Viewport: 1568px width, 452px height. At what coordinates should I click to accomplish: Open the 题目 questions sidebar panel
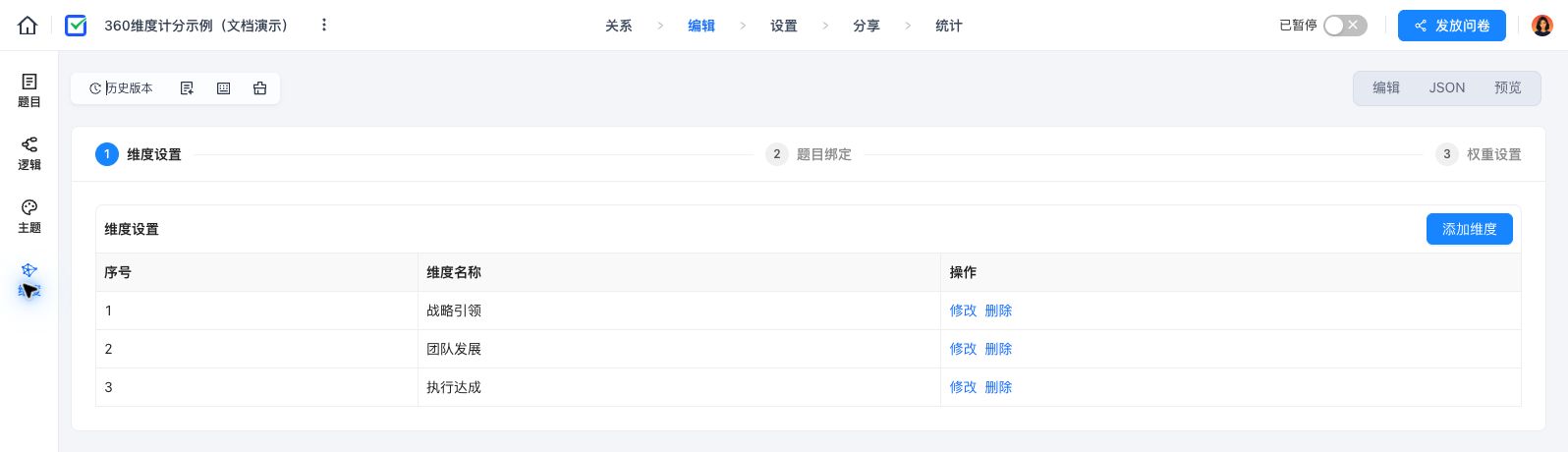29,90
